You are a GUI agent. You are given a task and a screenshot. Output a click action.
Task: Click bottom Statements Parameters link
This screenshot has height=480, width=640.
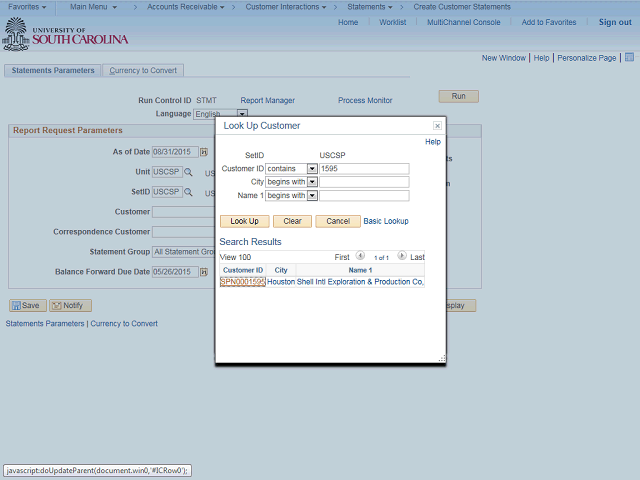pos(45,324)
